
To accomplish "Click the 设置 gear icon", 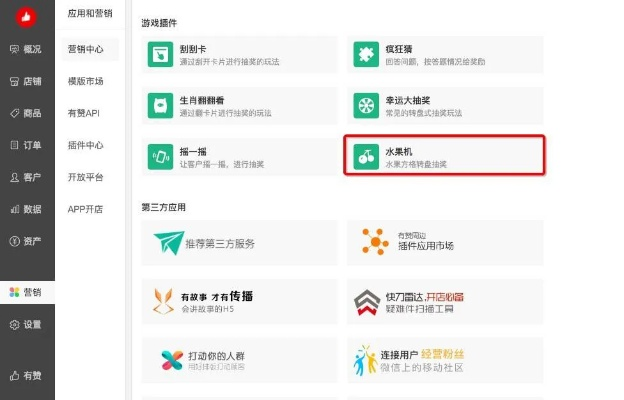I will pyautogui.click(x=14, y=325).
